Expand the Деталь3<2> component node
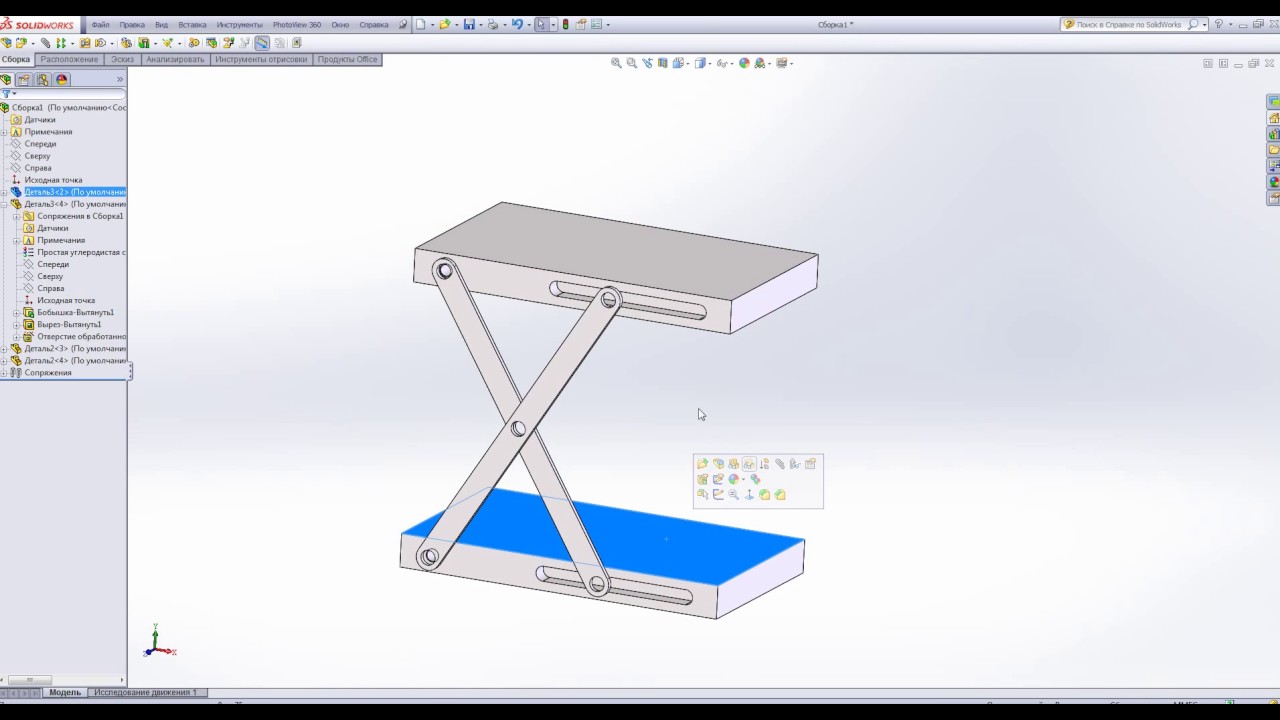The height and width of the screenshot is (720, 1280). (4, 192)
